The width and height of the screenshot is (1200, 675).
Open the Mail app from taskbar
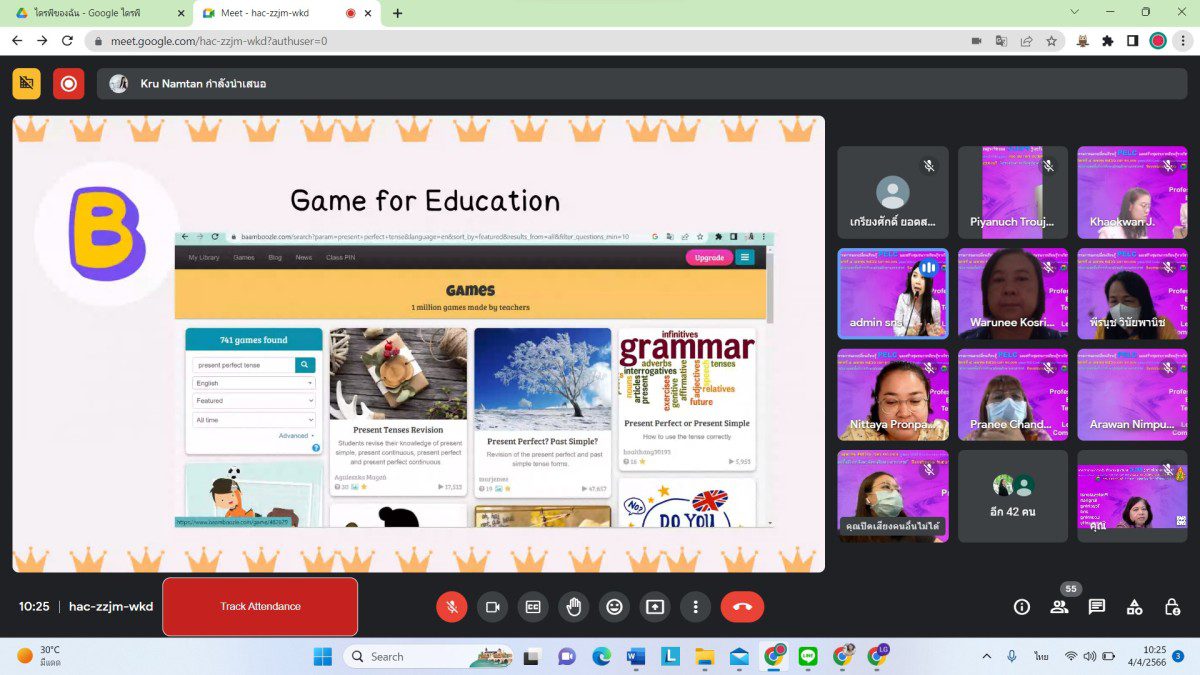[739, 656]
